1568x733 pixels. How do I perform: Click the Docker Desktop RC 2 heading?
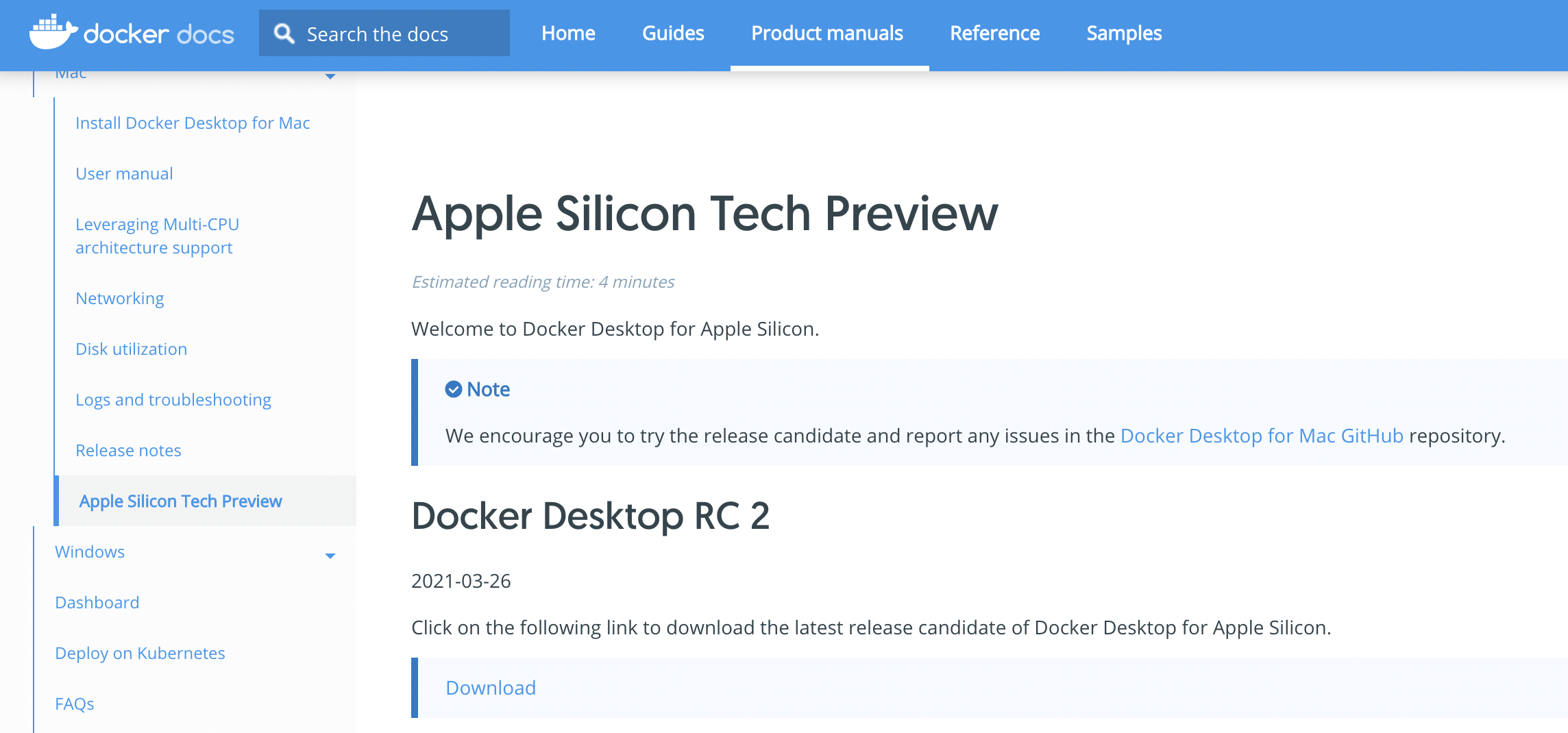click(x=590, y=516)
